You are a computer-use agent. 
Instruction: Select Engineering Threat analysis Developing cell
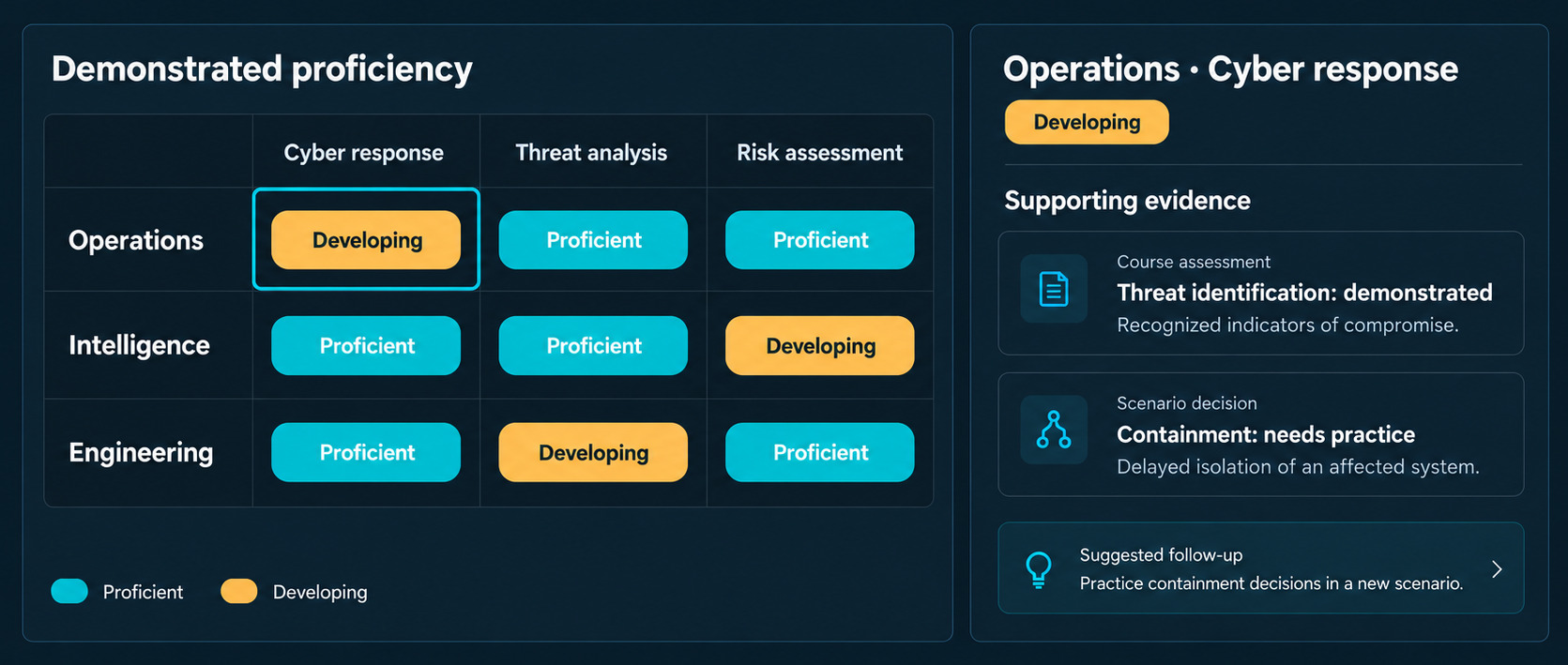(x=593, y=452)
